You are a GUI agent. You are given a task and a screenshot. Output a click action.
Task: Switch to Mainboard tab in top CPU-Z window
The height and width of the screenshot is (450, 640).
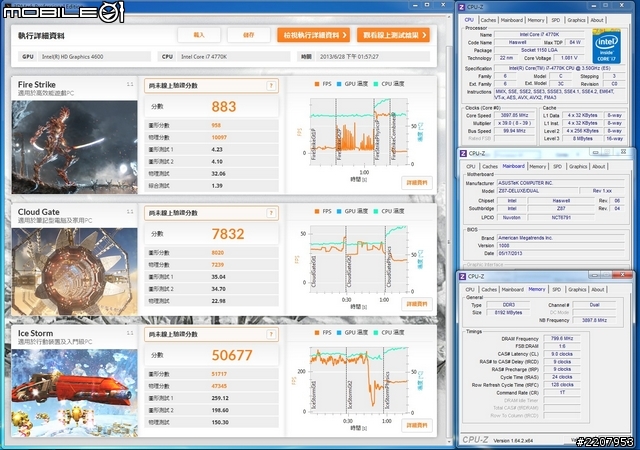pyautogui.click(x=511, y=20)
